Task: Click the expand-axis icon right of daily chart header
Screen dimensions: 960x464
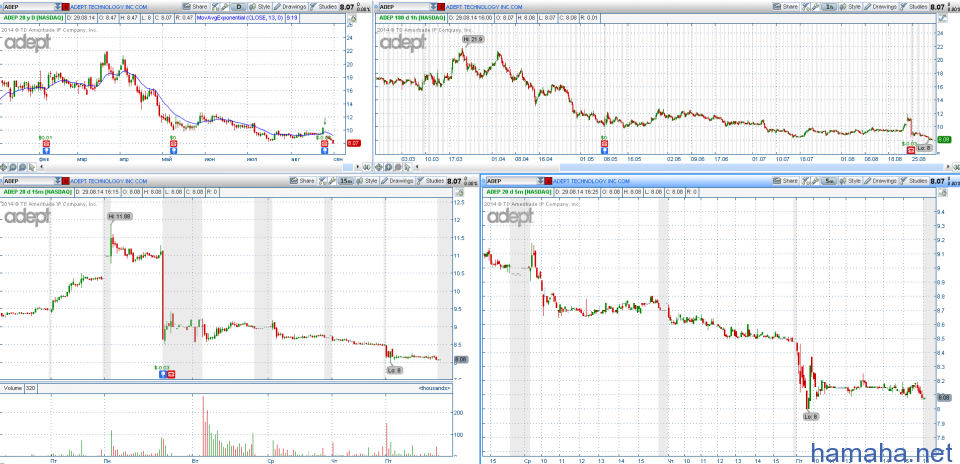Action: (x=352, y=18)
